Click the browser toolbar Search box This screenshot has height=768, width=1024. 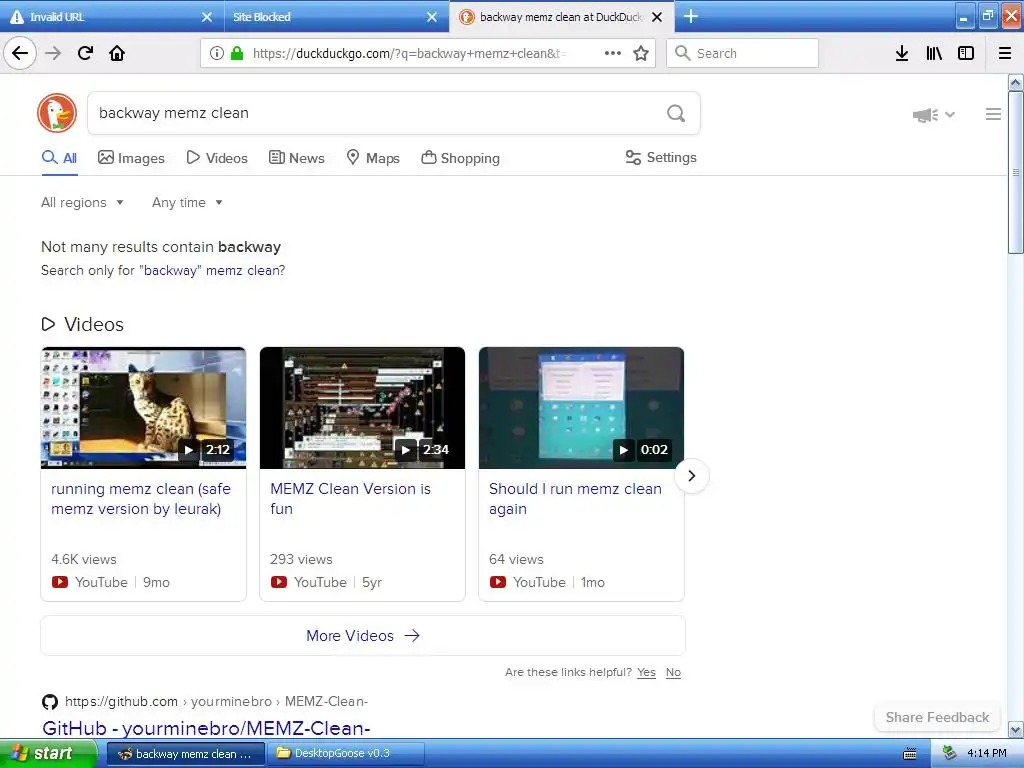pyautogui.click(x=742, y=53)
